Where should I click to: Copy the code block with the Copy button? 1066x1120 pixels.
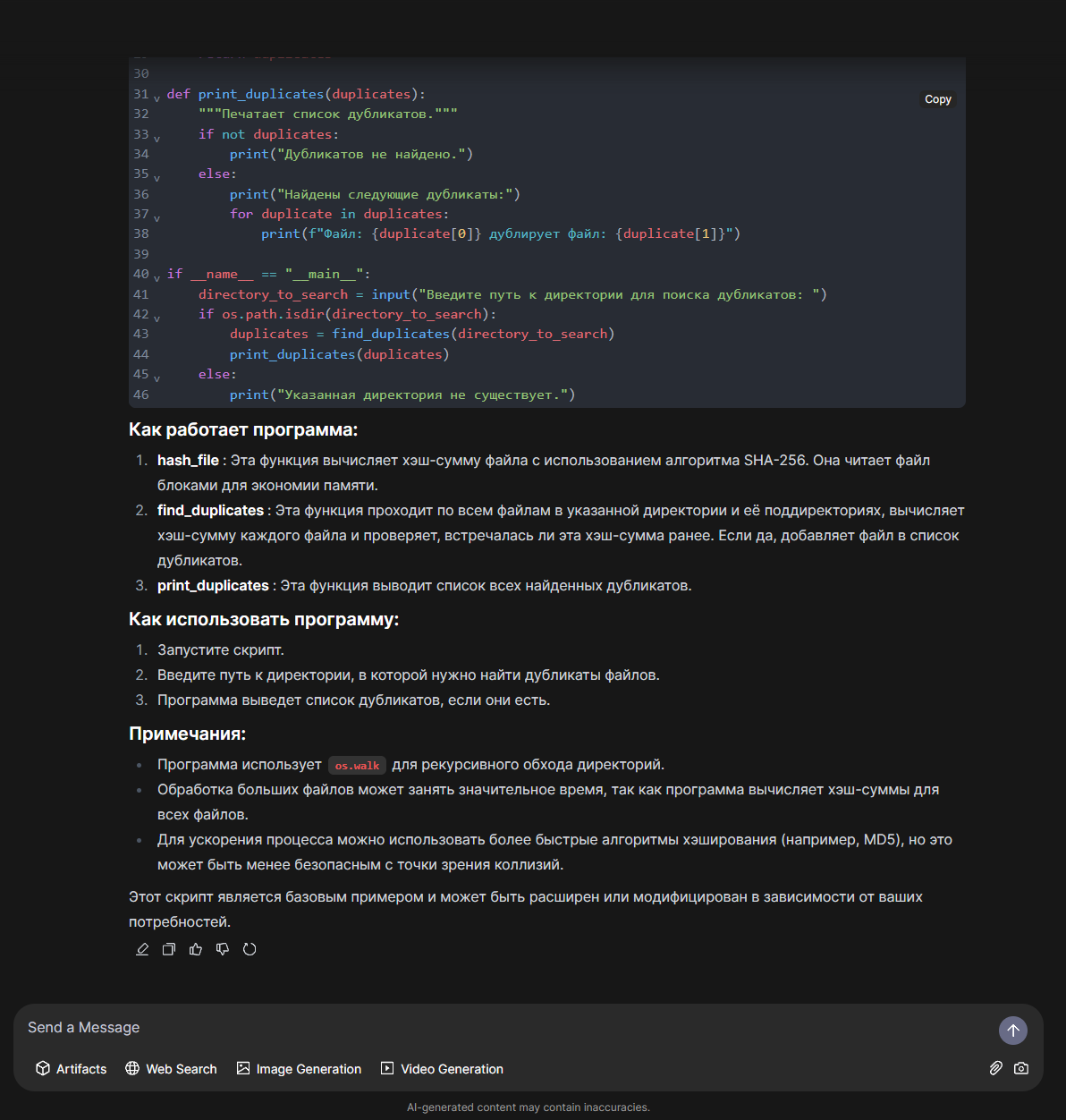pyautogui.click(x=938, y=99)
